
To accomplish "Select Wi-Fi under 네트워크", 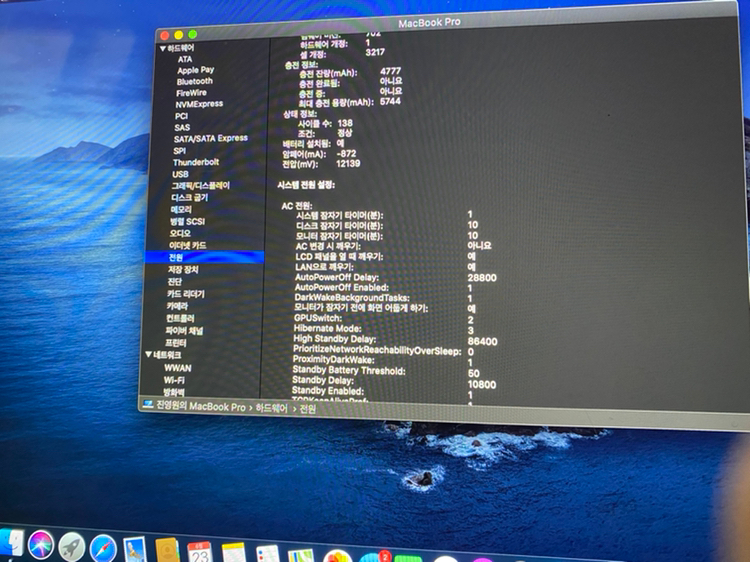I will point(174,380).
